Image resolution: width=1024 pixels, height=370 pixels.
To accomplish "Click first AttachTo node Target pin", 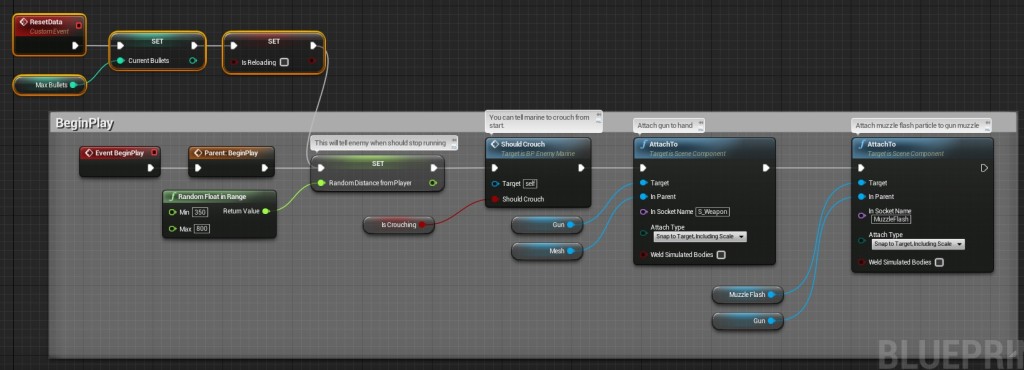I will 643,183.
